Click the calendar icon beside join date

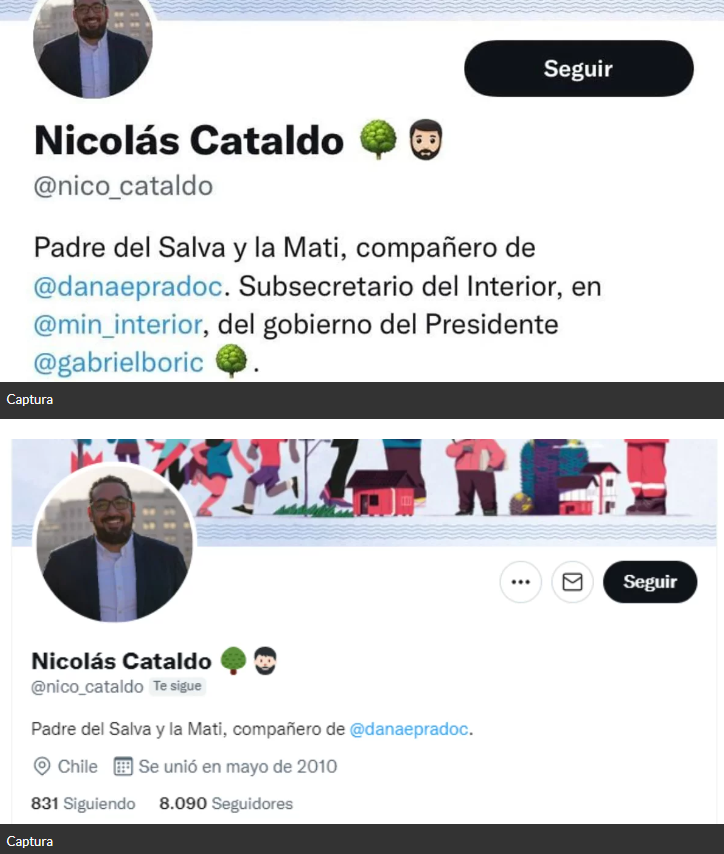[x=123, y=766]
